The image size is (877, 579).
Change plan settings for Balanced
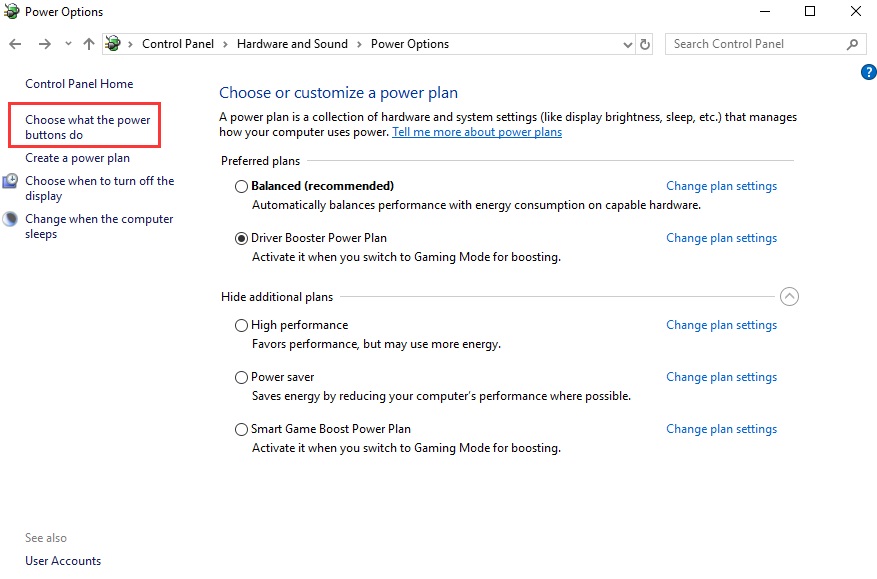point(722,186)
